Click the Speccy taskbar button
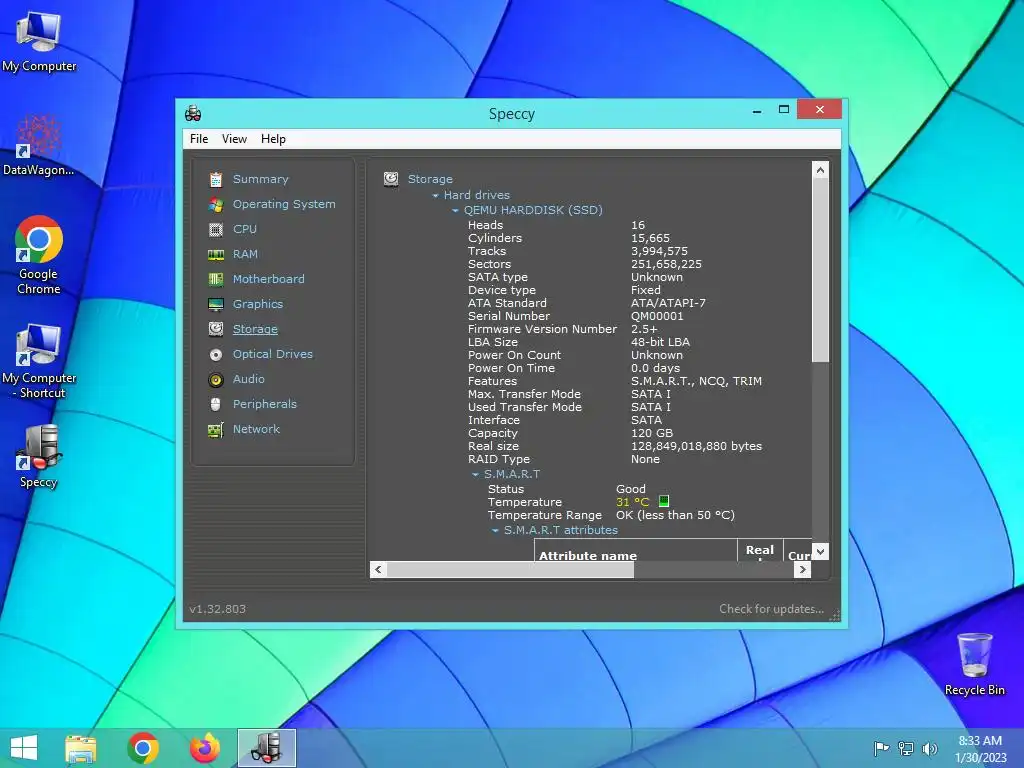 pyautogui.click(x=266, y=748)
